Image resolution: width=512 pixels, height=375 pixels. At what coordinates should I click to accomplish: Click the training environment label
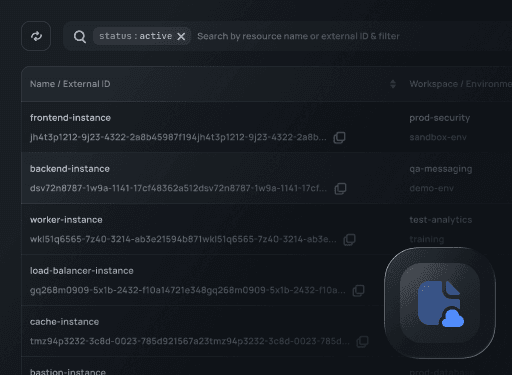(427, 239)
